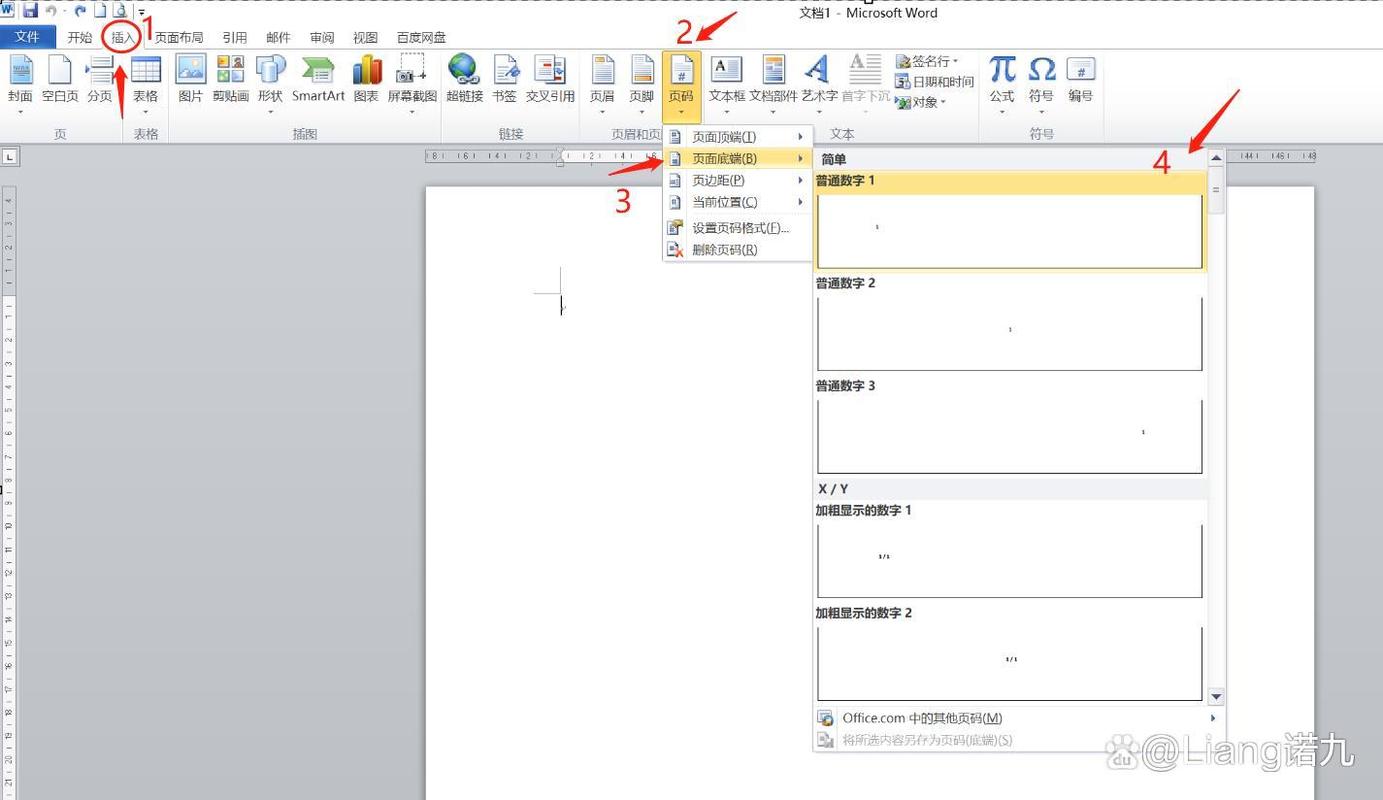This screenshot has height=800, width=1383.
Task: Click the 首字下沉 drop cap button
Action: [865, 84]
